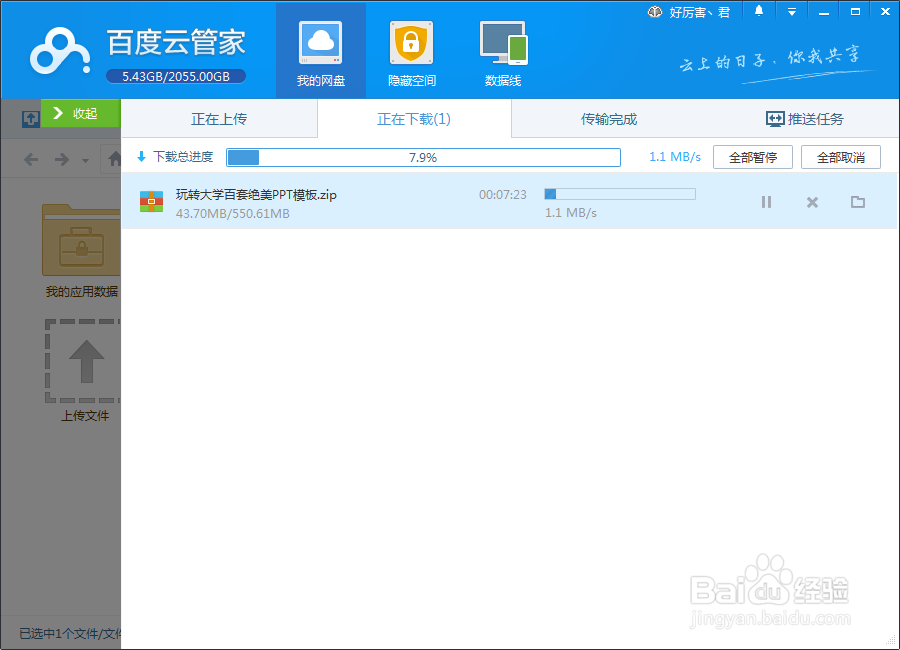Open dropdown next to forward arrow
This screenshot has height=650, width=900.
[83, 158]
